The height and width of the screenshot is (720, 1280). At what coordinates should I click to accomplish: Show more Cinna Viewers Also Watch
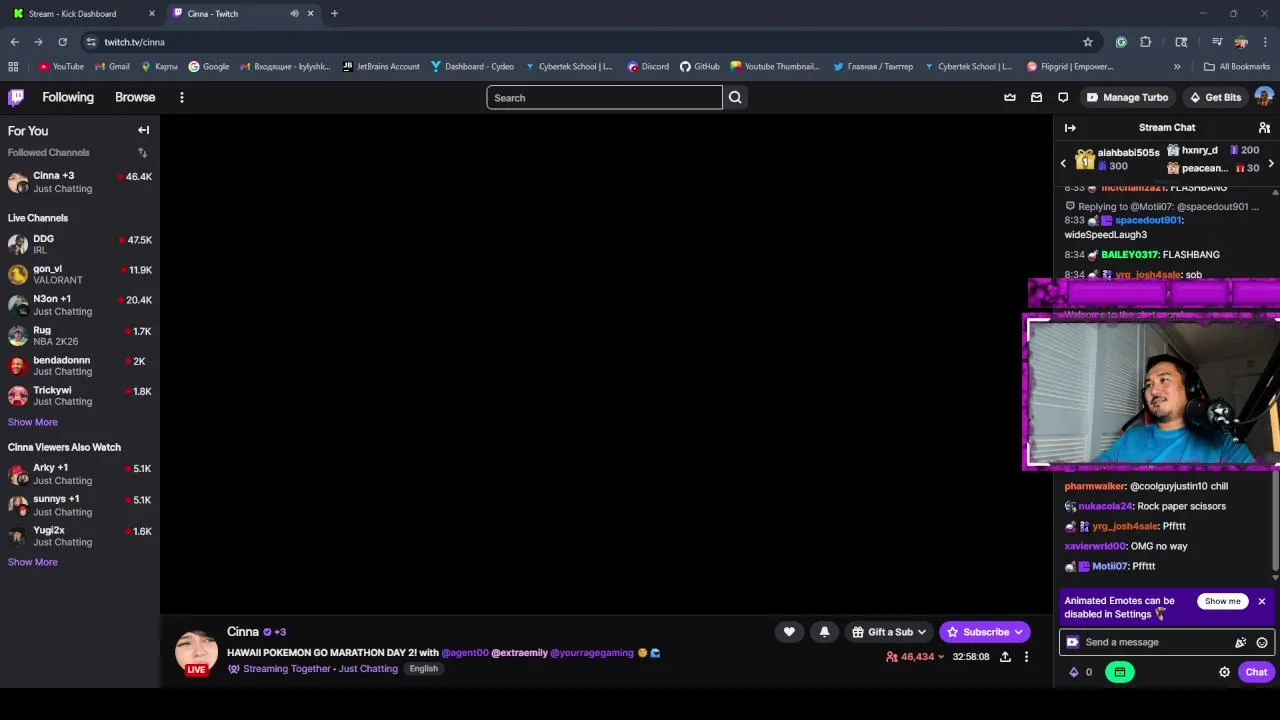pos(33,562)
